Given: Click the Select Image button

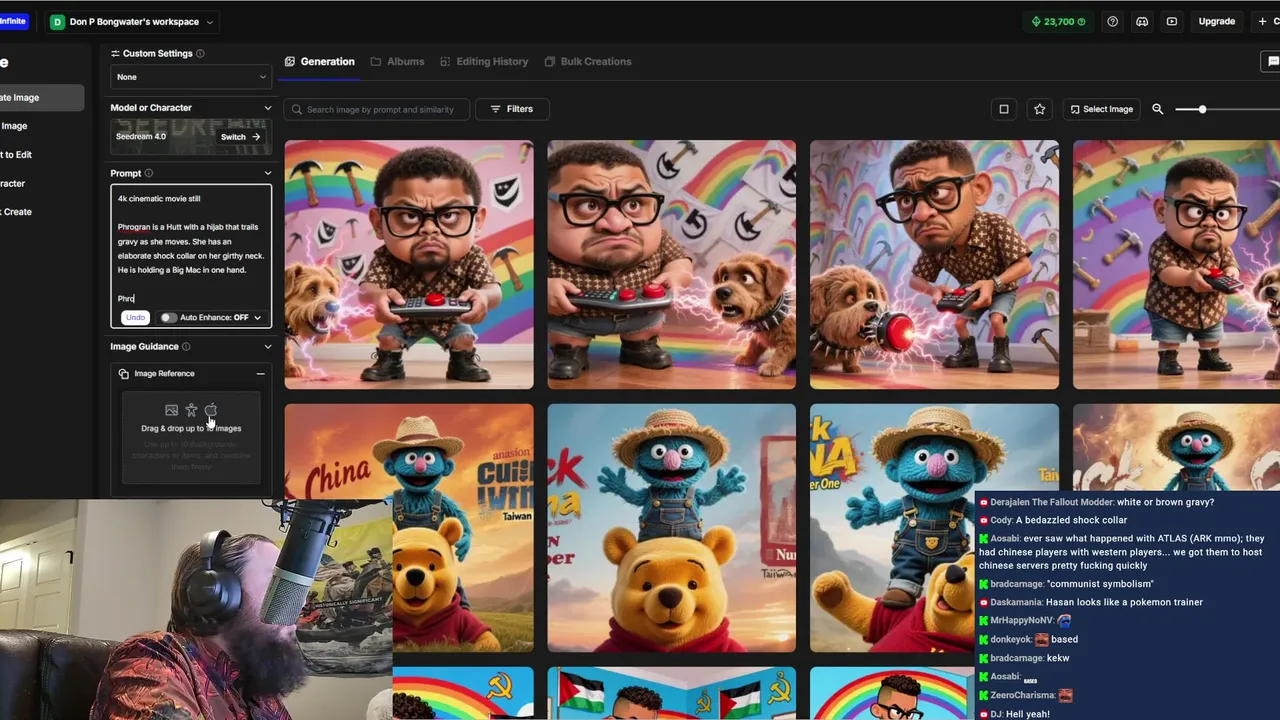Looking at the screenshot, I should pos(1101,109).
